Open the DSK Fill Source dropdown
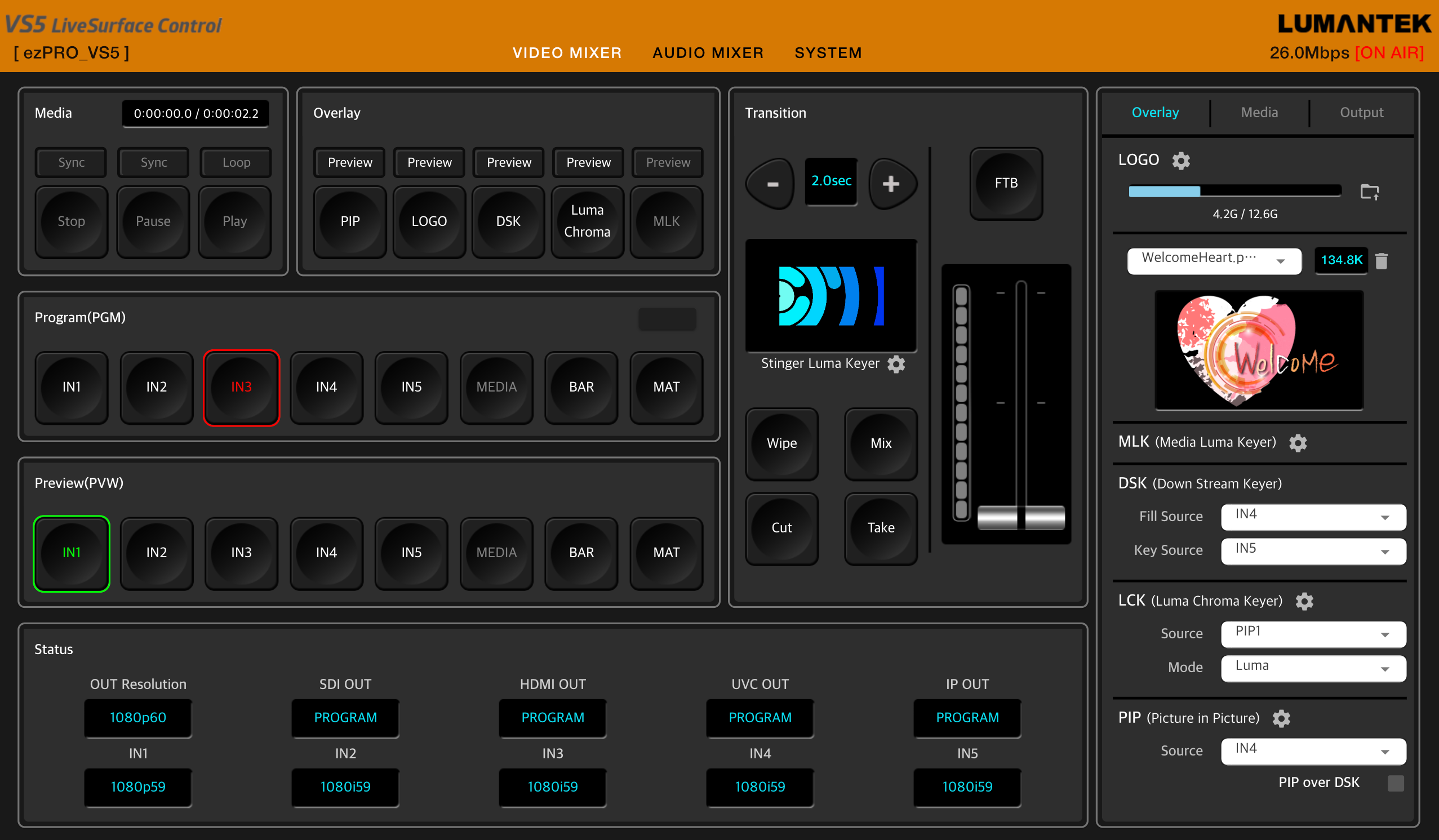 1313,517
